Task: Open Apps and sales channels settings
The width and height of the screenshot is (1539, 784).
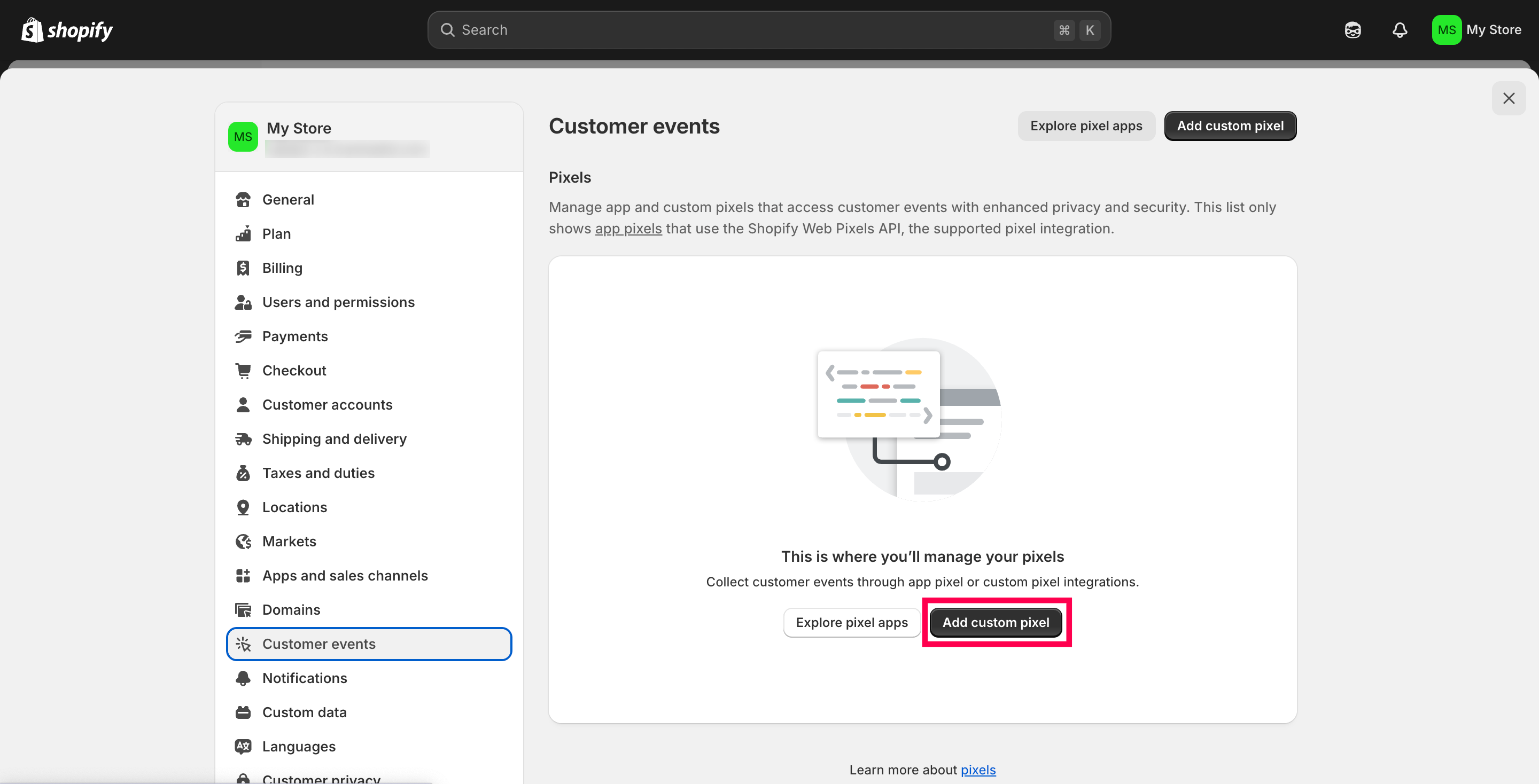Action: 344,576
